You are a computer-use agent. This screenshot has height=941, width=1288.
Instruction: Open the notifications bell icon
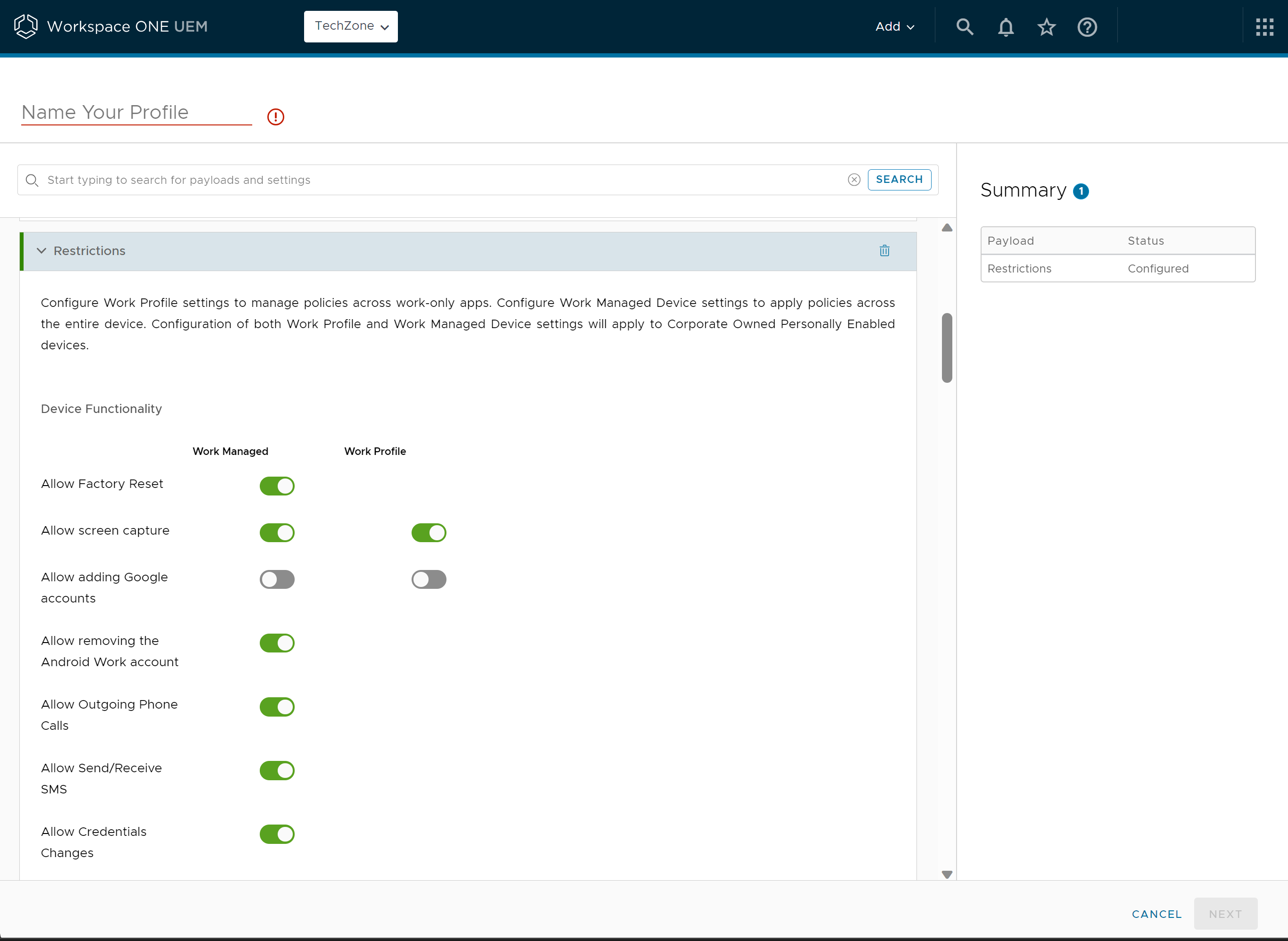pos(1006,26)
